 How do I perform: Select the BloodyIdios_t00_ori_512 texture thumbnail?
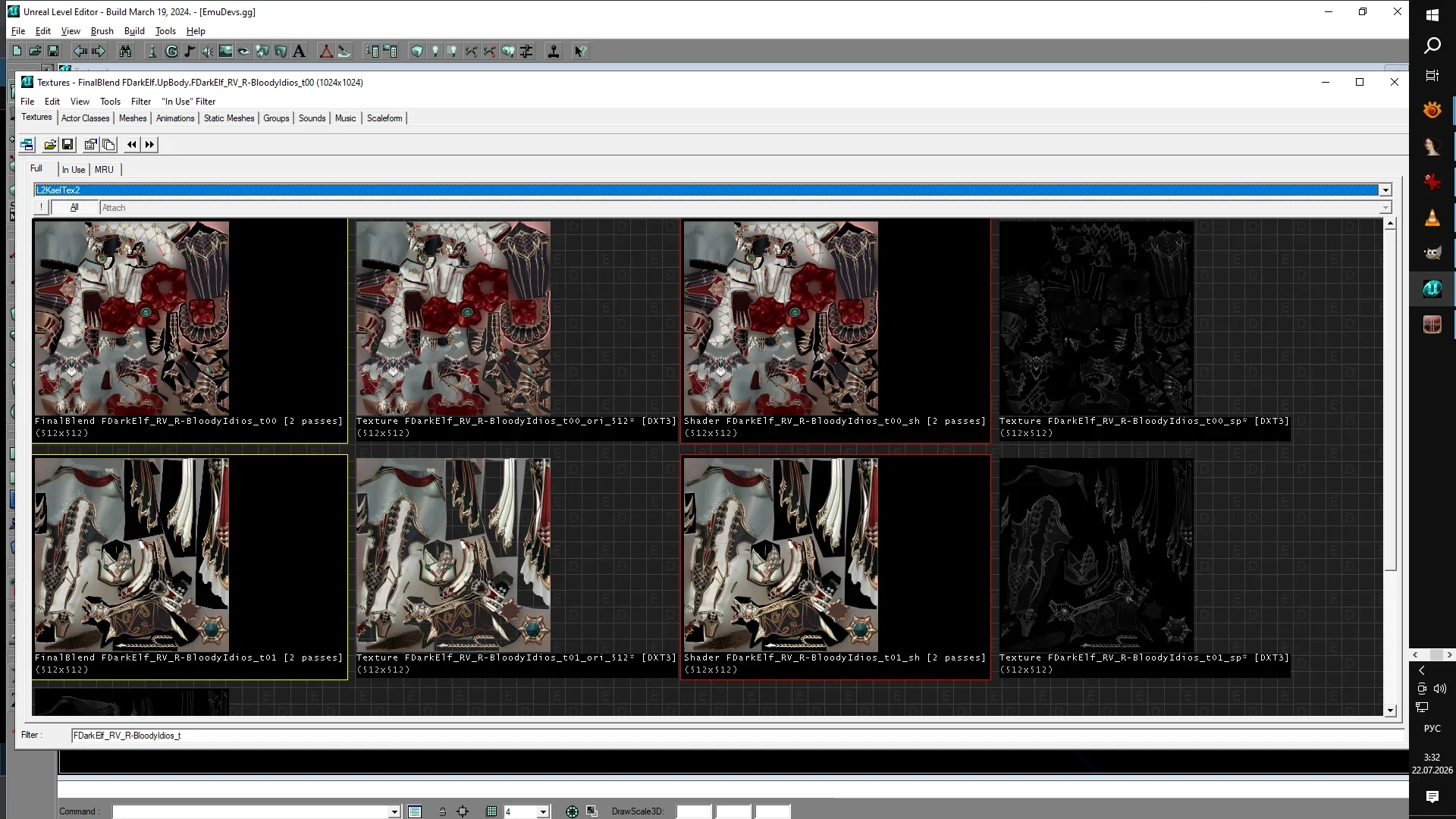point(453,318)
